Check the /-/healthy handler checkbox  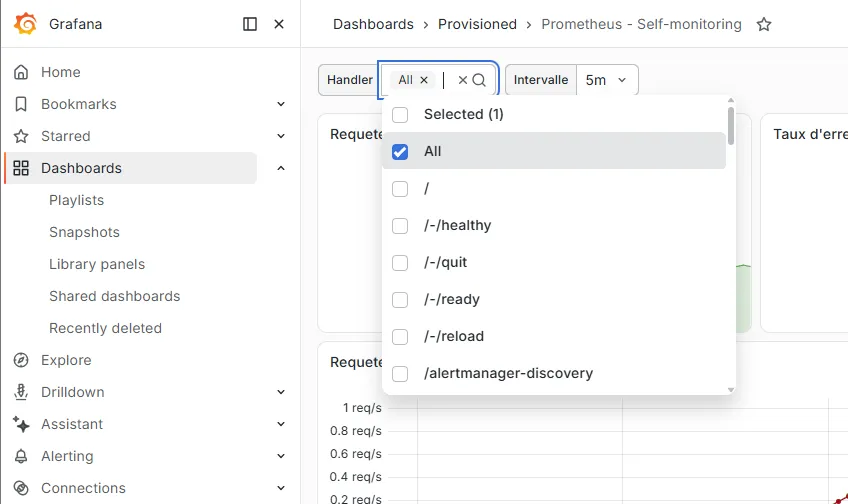click(x=400, y=226)
